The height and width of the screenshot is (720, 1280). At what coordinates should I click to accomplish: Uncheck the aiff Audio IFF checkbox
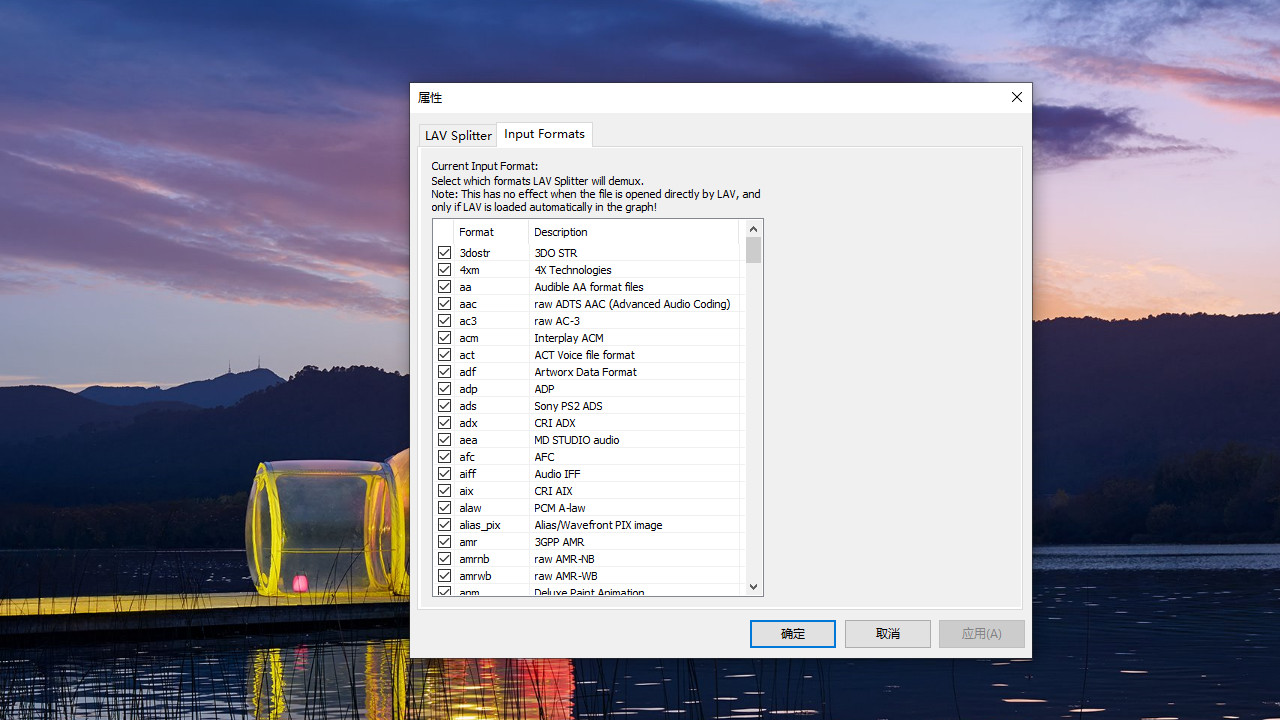(x=444, y=474)
